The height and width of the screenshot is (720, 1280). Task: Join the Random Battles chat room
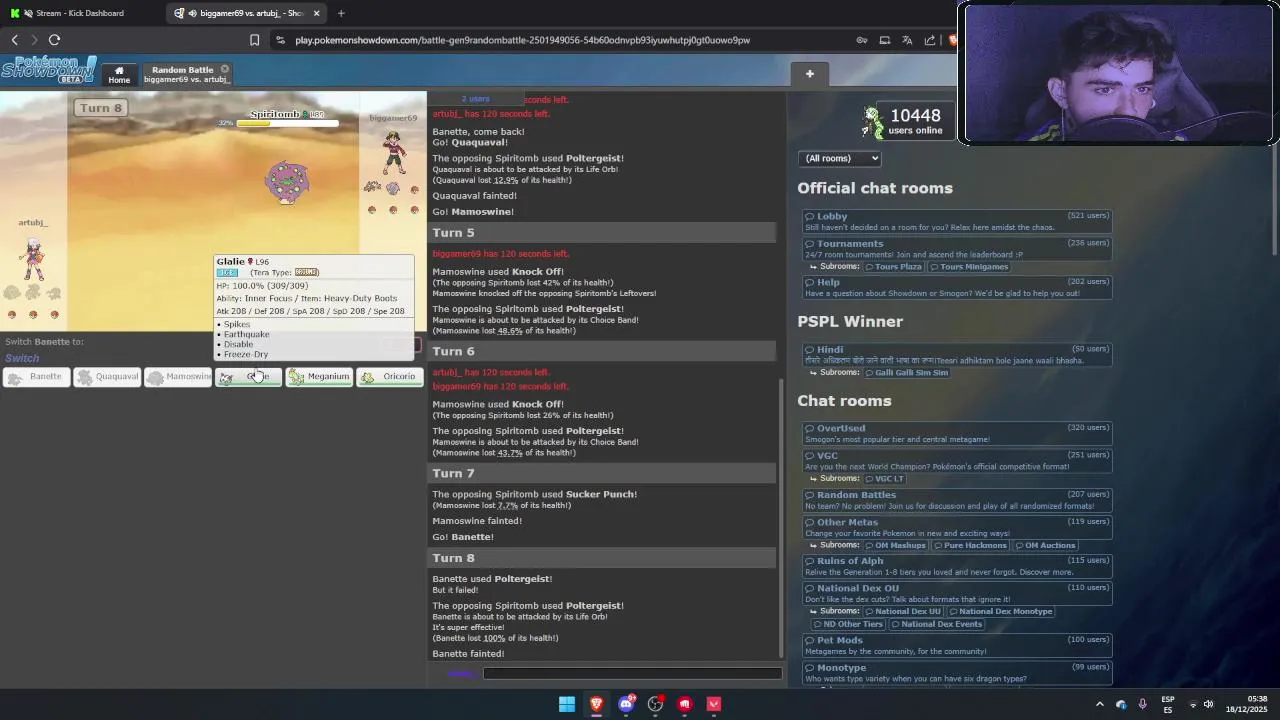(x=958, y=500)
